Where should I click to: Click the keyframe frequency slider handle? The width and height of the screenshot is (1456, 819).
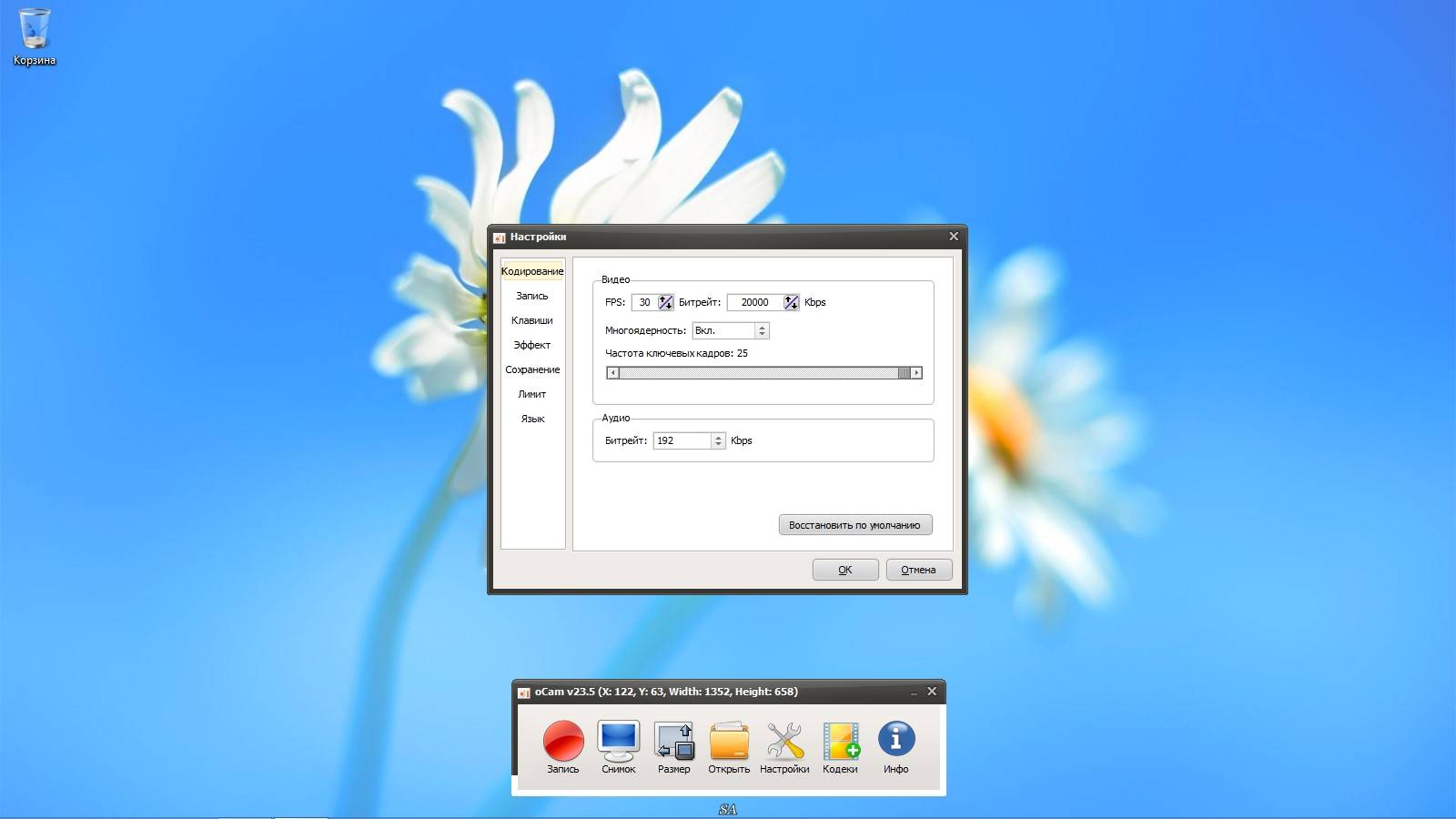click(903, 372)
